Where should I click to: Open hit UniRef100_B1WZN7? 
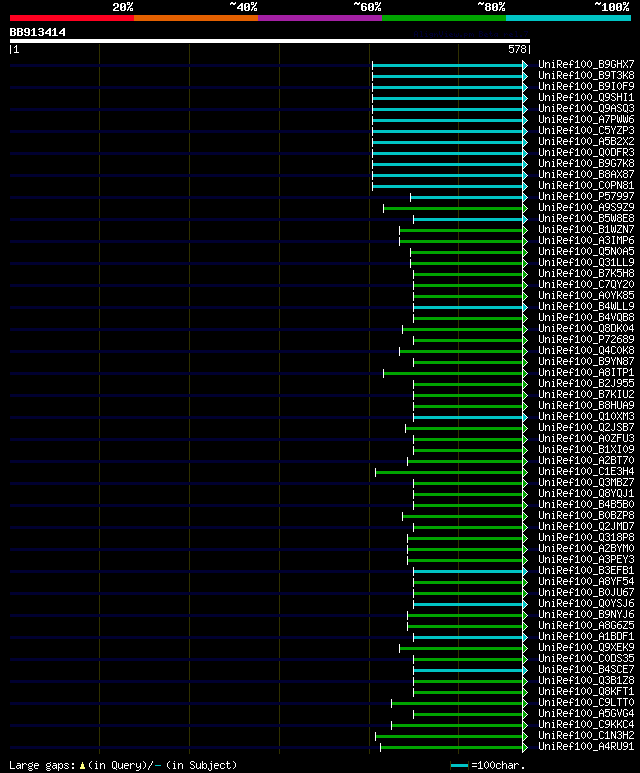point(586,230)
